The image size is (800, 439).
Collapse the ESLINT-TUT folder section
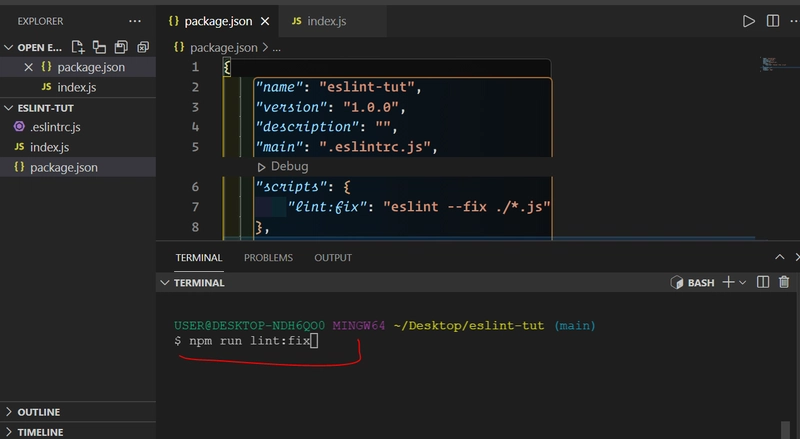click(10, 107)
